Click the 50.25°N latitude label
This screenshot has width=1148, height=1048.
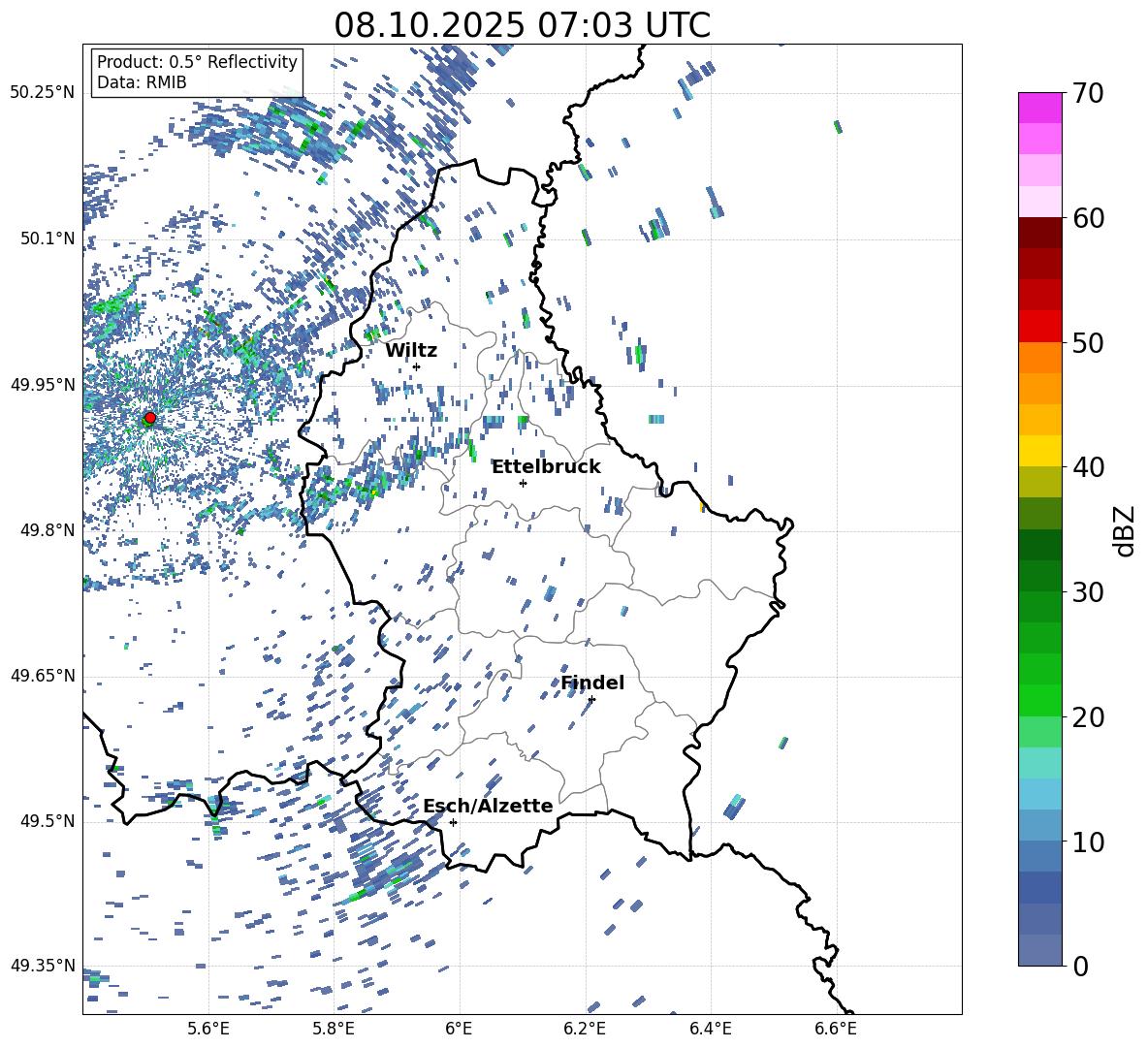[x=43, y=93]
